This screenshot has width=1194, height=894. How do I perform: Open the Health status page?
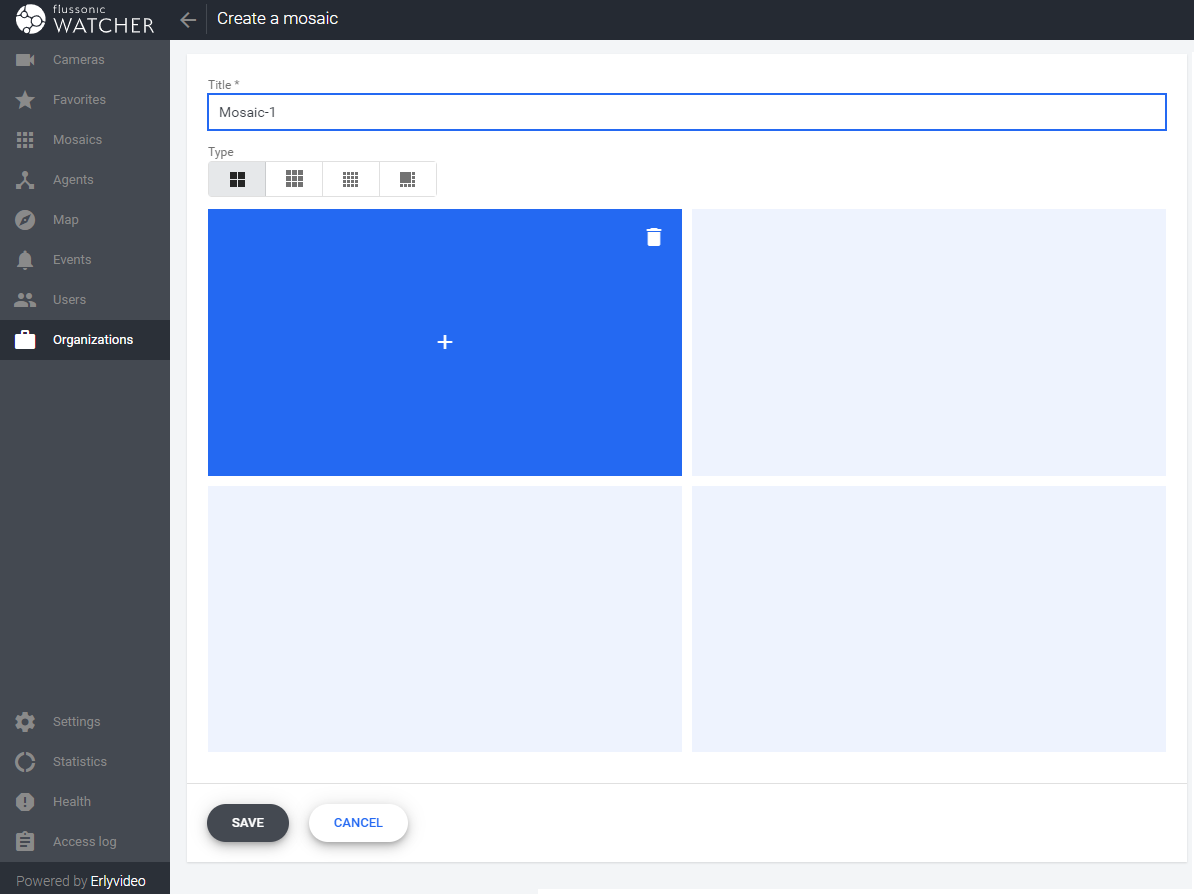(71, 802)
